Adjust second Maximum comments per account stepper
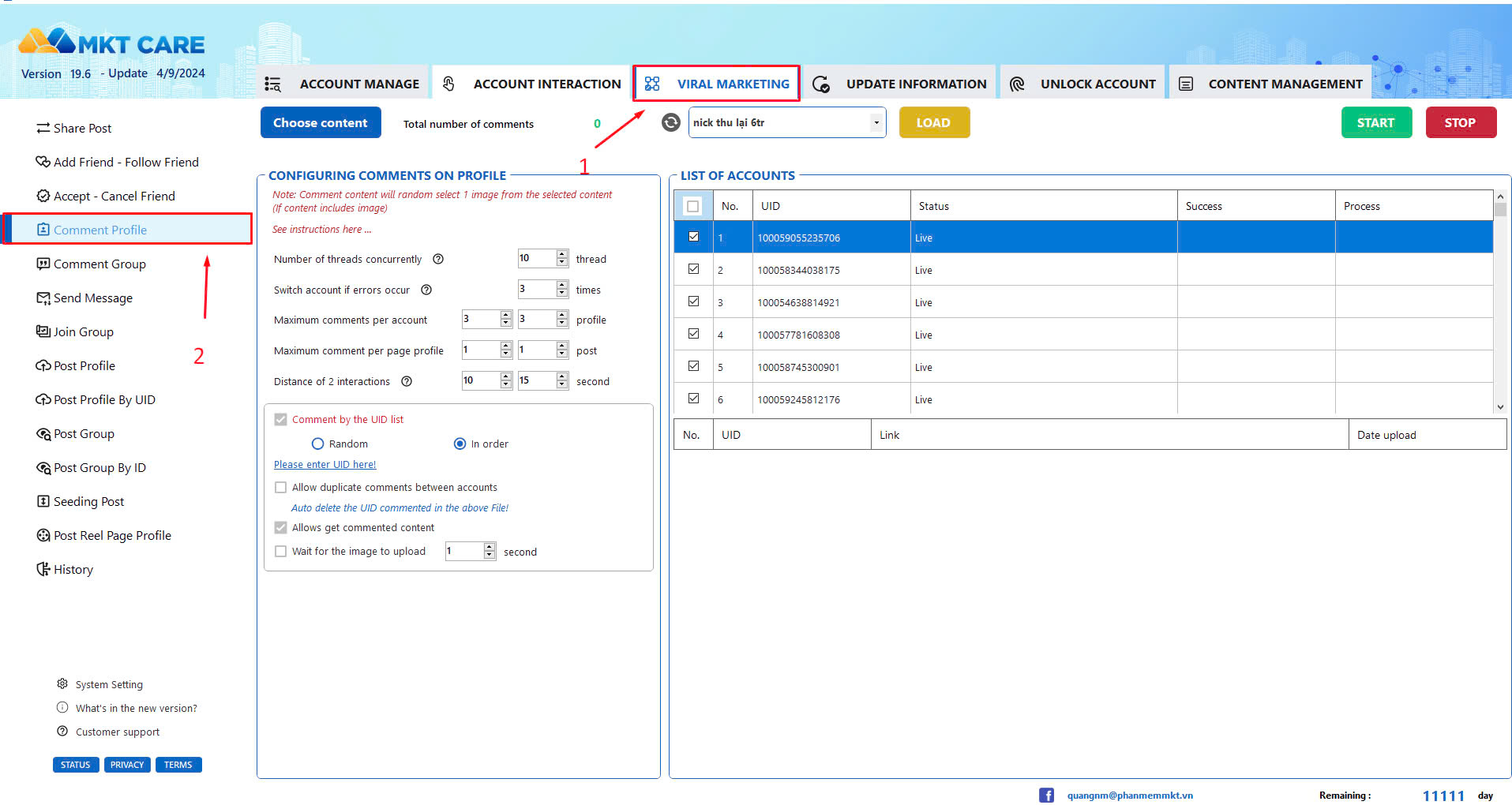 point(562,319)
